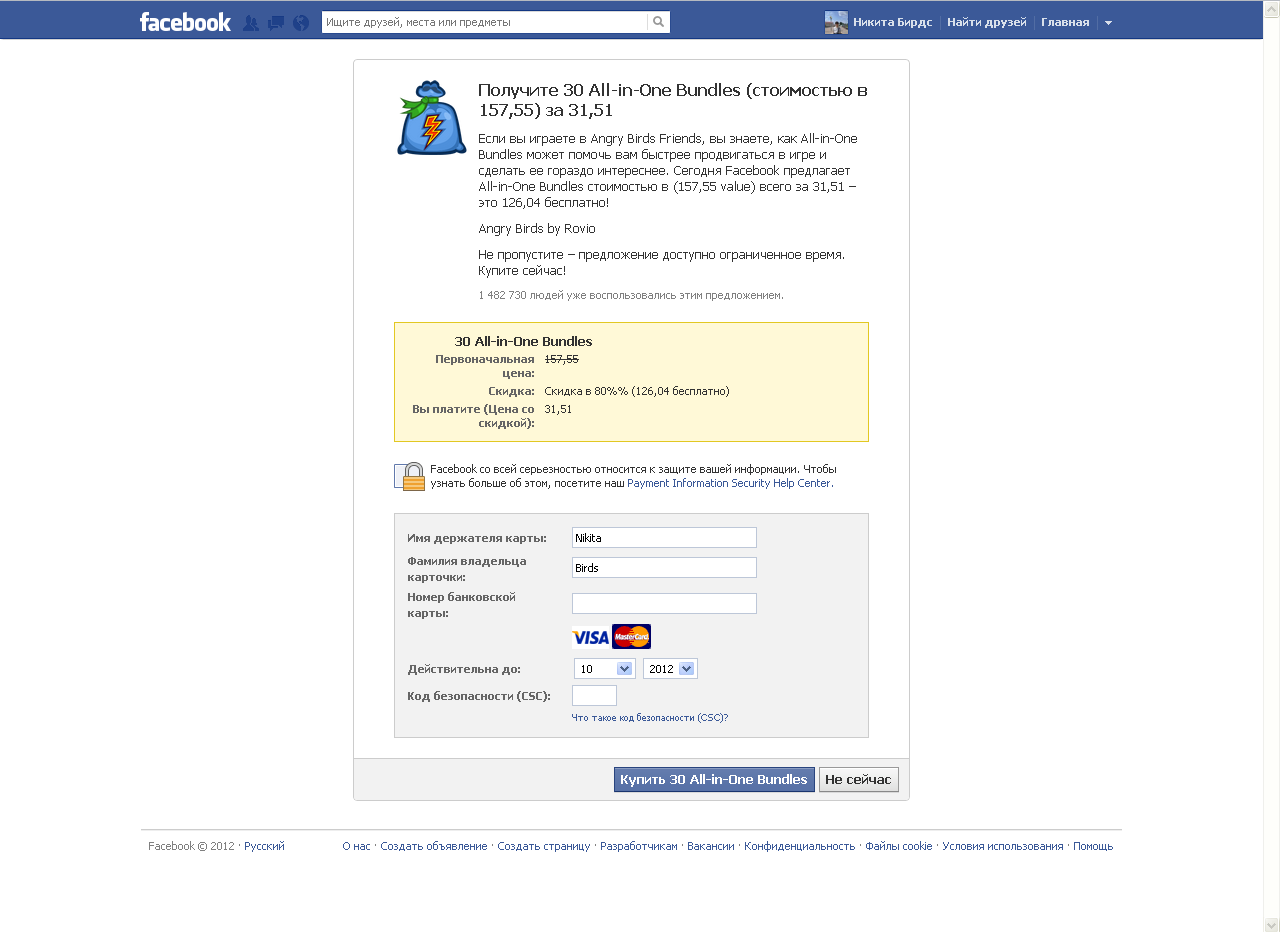Click footer language link Русский
Viewport: 1280px width, 932px height.
point(264,846)
